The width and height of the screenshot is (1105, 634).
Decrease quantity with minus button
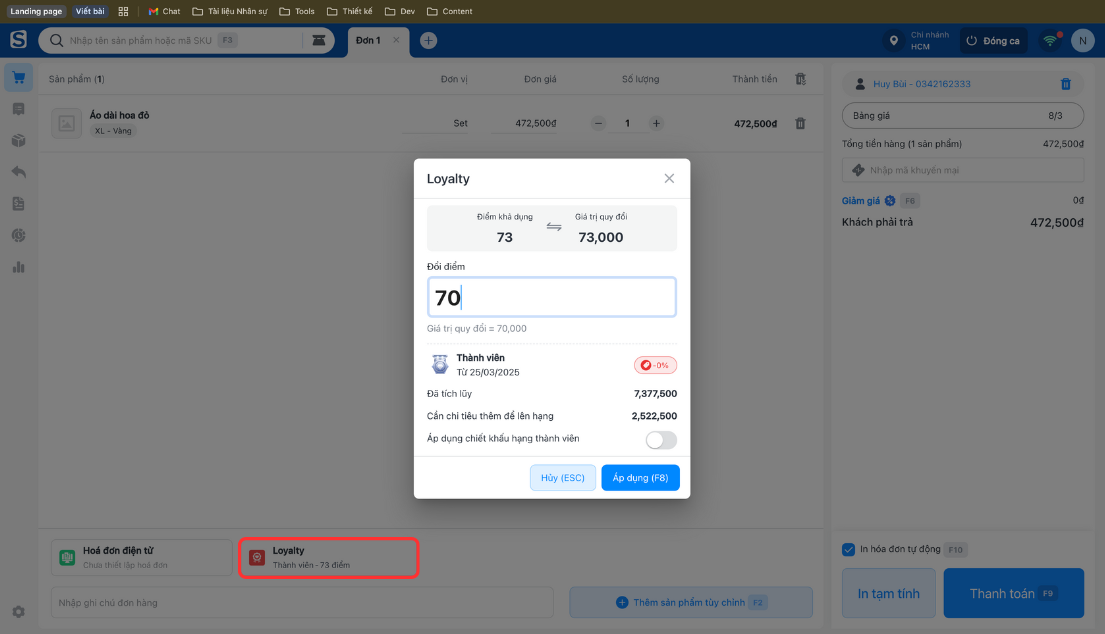[x=598, y=123]
